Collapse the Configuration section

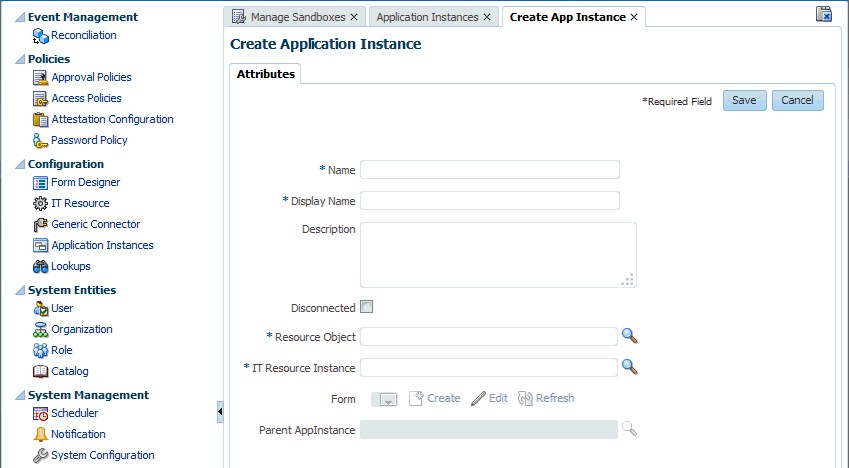(20, 164)
